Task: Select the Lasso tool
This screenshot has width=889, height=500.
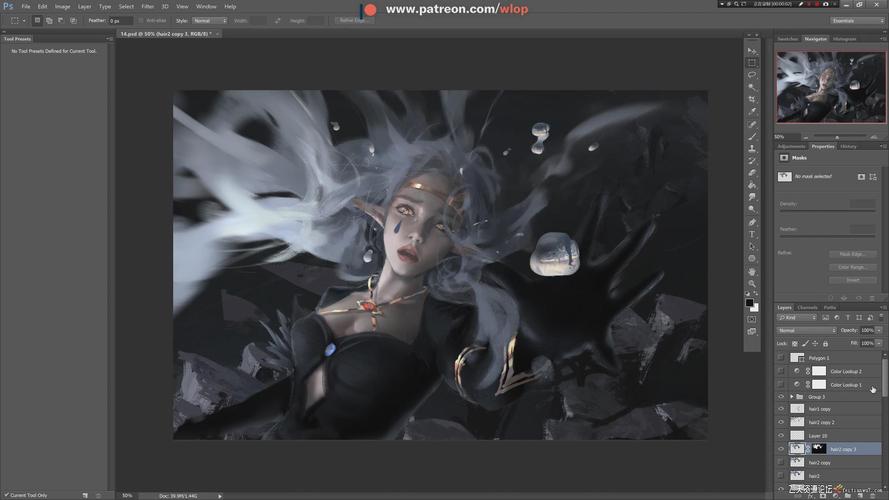Action: click(752, 75)
